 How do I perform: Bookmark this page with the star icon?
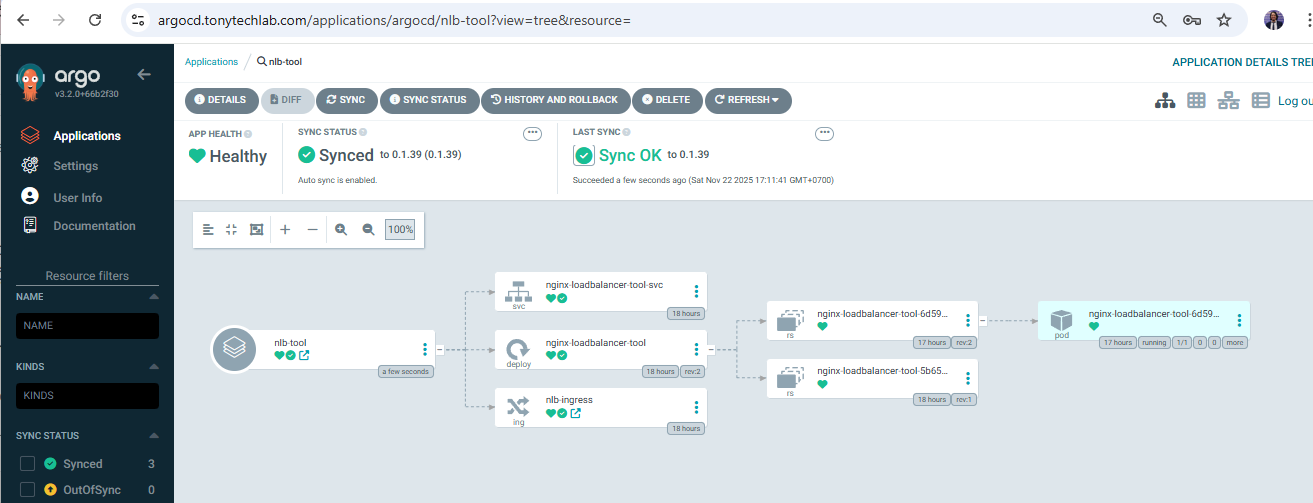click(x=1224, y=20)
